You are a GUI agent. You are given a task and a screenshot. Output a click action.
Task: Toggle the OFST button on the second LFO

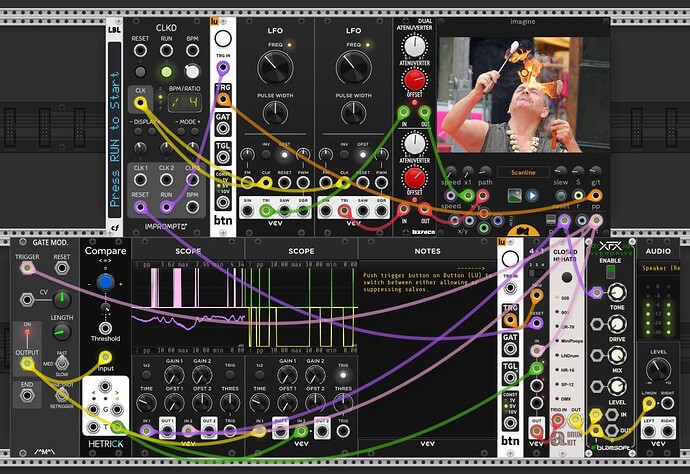pyautogui.click(x=363, y=154)
